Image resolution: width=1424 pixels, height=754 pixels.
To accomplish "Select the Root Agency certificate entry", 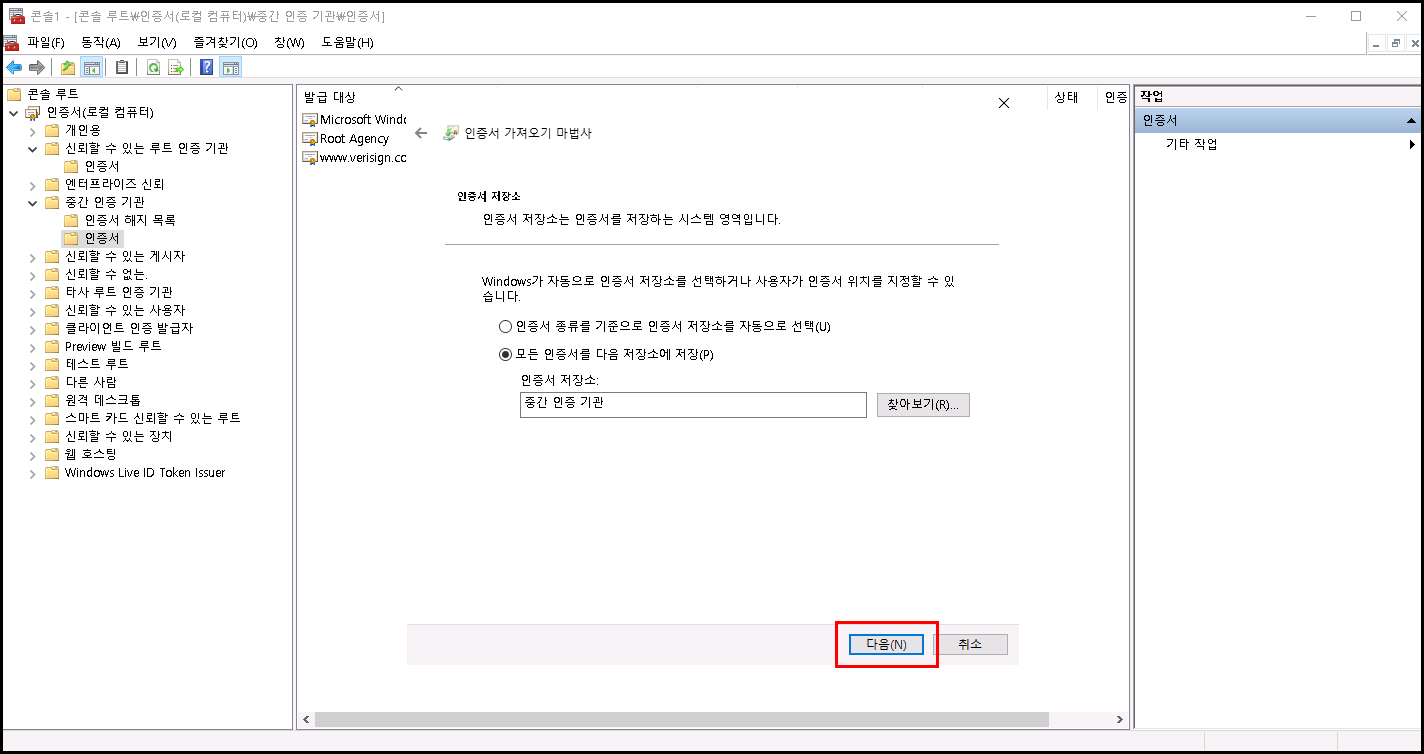I will 354,139.
